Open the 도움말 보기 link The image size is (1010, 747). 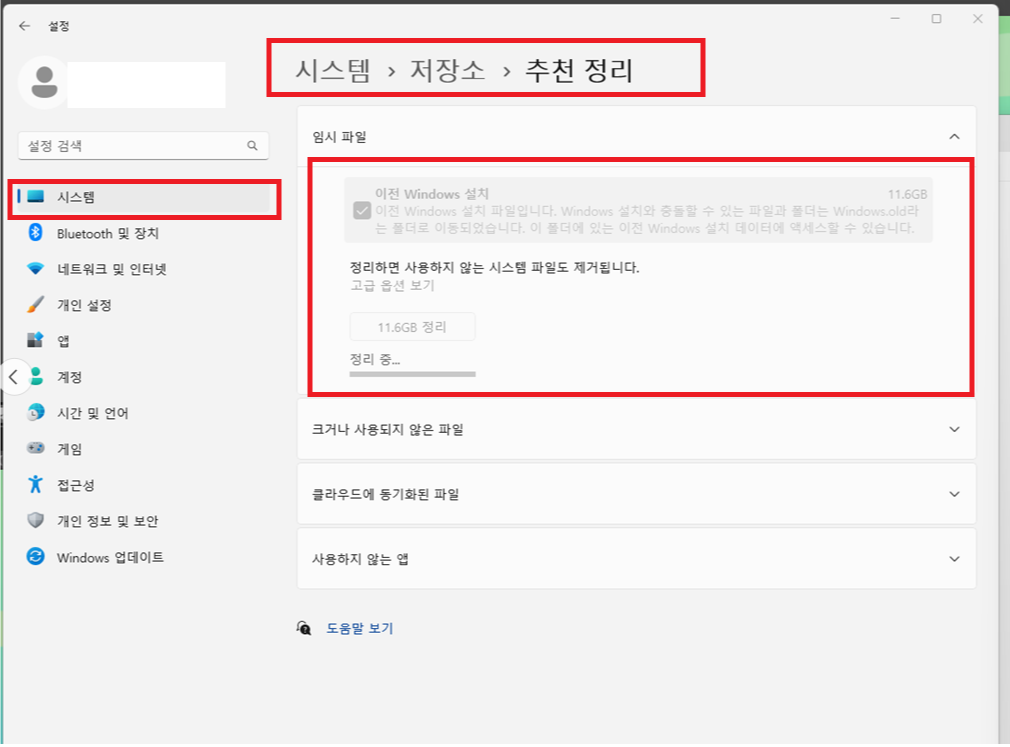(359, 628)
